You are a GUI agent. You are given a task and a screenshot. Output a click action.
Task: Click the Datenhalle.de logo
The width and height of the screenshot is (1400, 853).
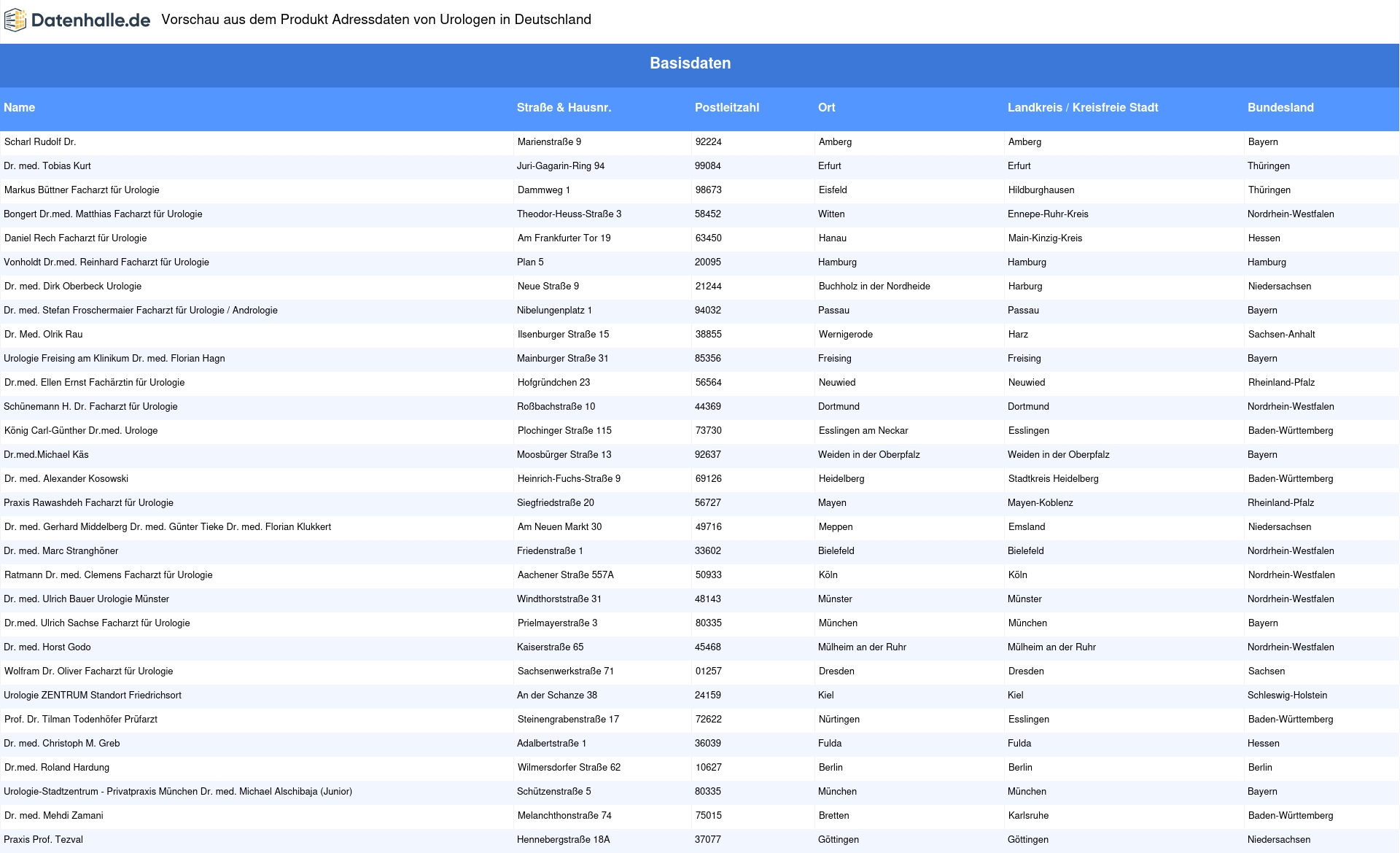pyautogui.click(x=77, y=20)
